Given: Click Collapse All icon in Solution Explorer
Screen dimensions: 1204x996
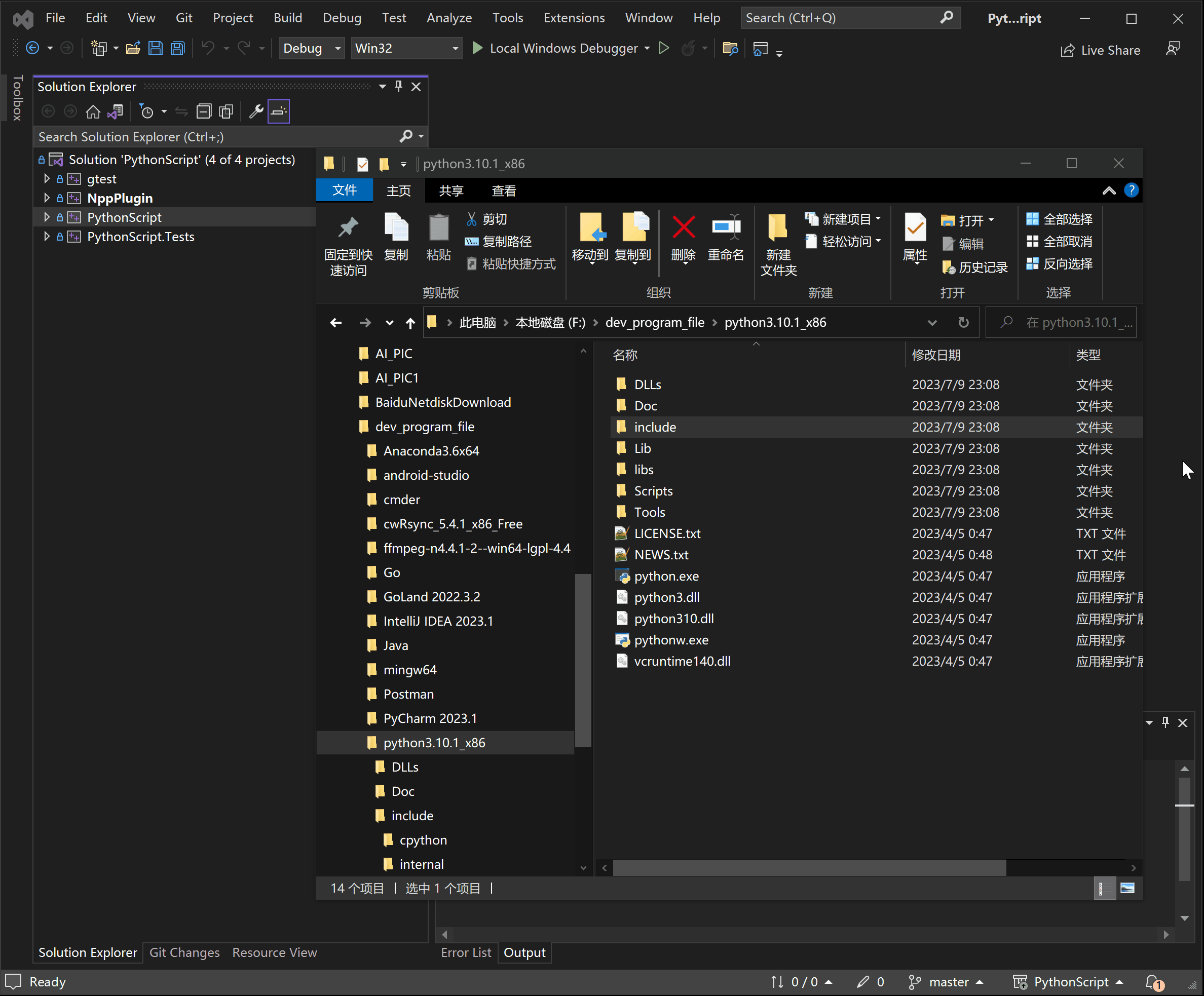Looking at the screenshot, I should [x=204, y=112].
